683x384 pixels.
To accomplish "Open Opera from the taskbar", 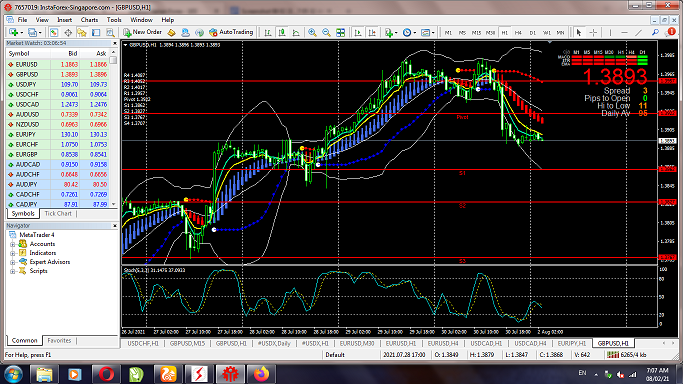I will 106,374.
